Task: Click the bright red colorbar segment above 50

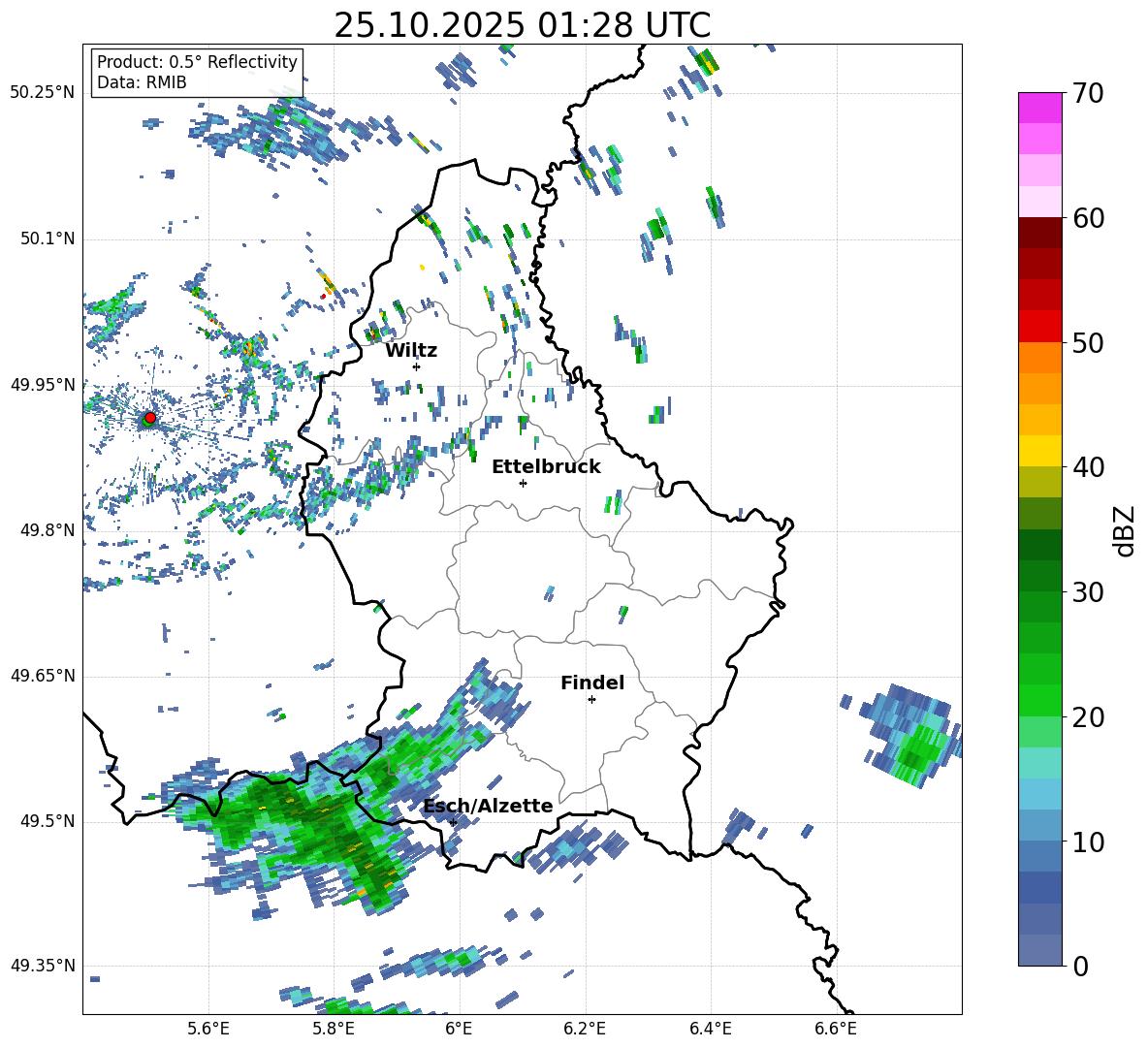Action: (1039, 326)
